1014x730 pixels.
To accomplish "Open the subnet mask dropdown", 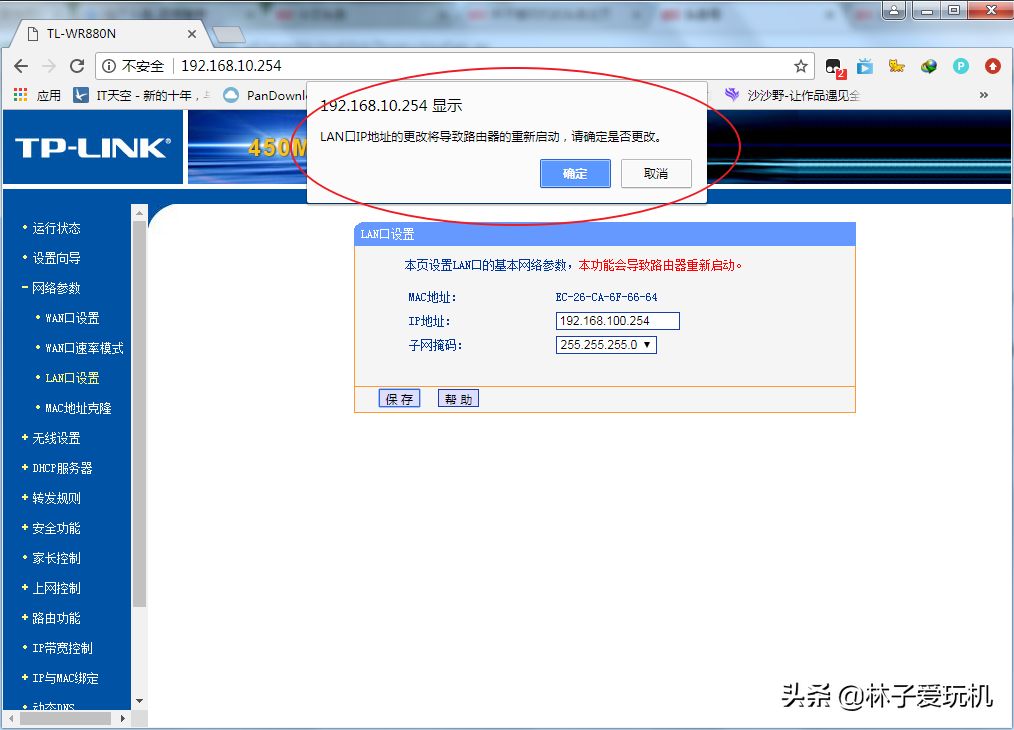I will point(606,345).
